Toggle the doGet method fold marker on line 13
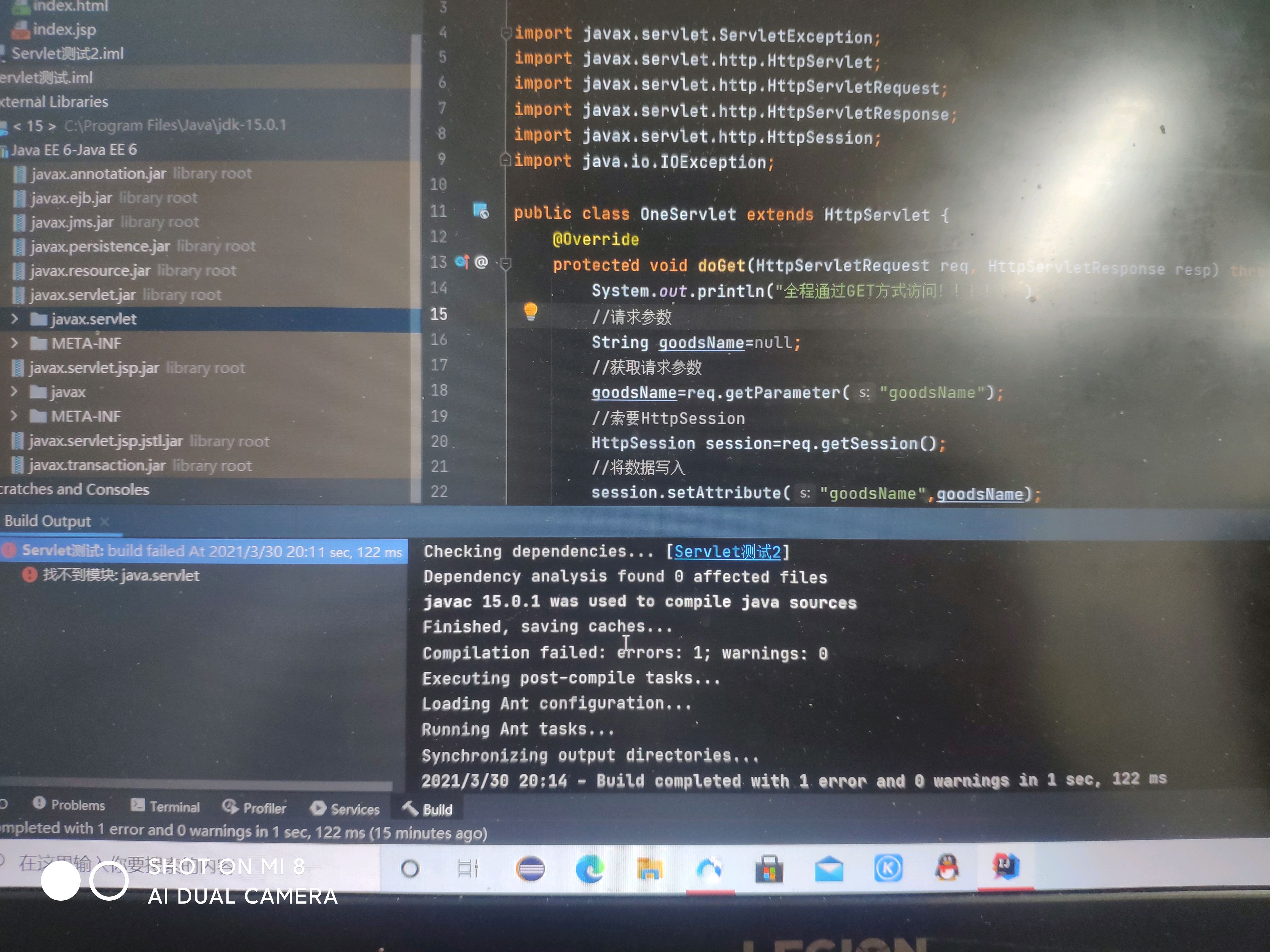The height and width of the screenshot is (952, 1270). (x=506, y=264)
